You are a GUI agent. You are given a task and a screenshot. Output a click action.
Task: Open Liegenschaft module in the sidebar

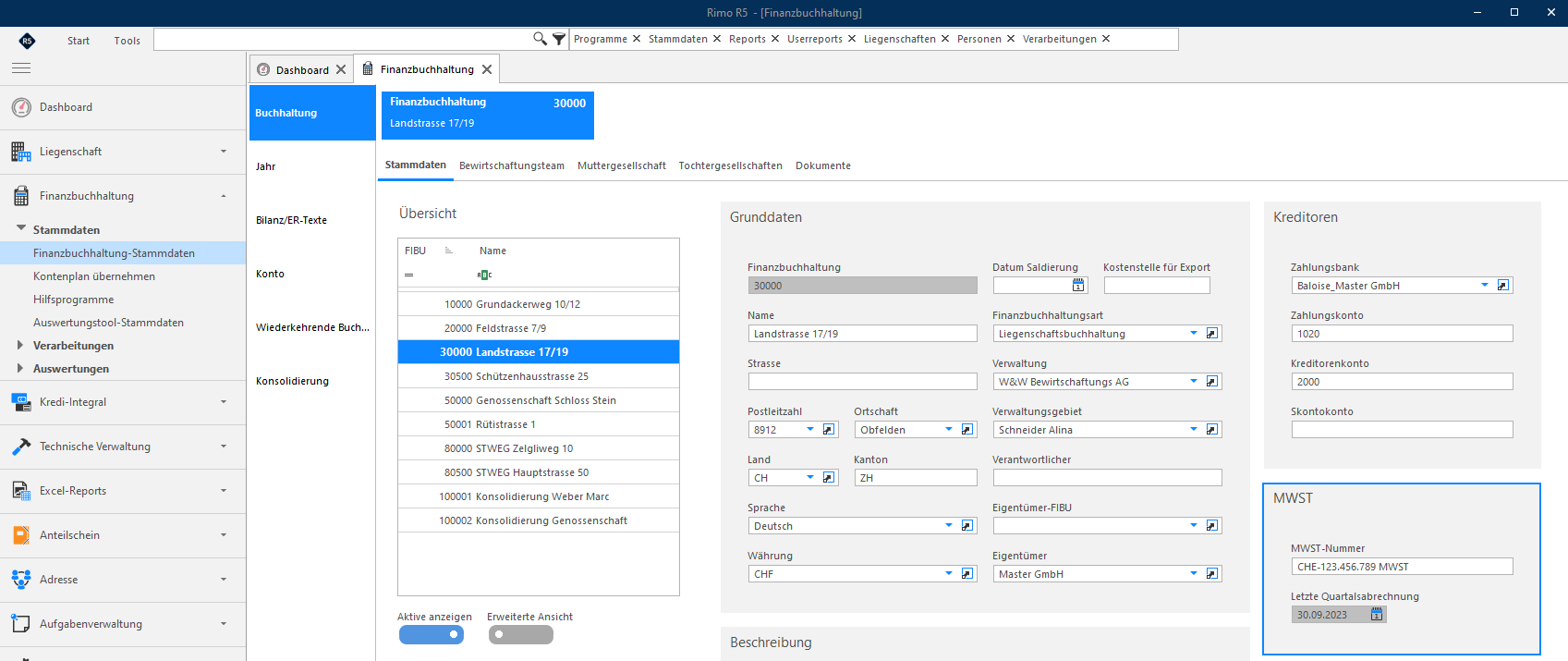pyautogui.click(x=123, y=152)
